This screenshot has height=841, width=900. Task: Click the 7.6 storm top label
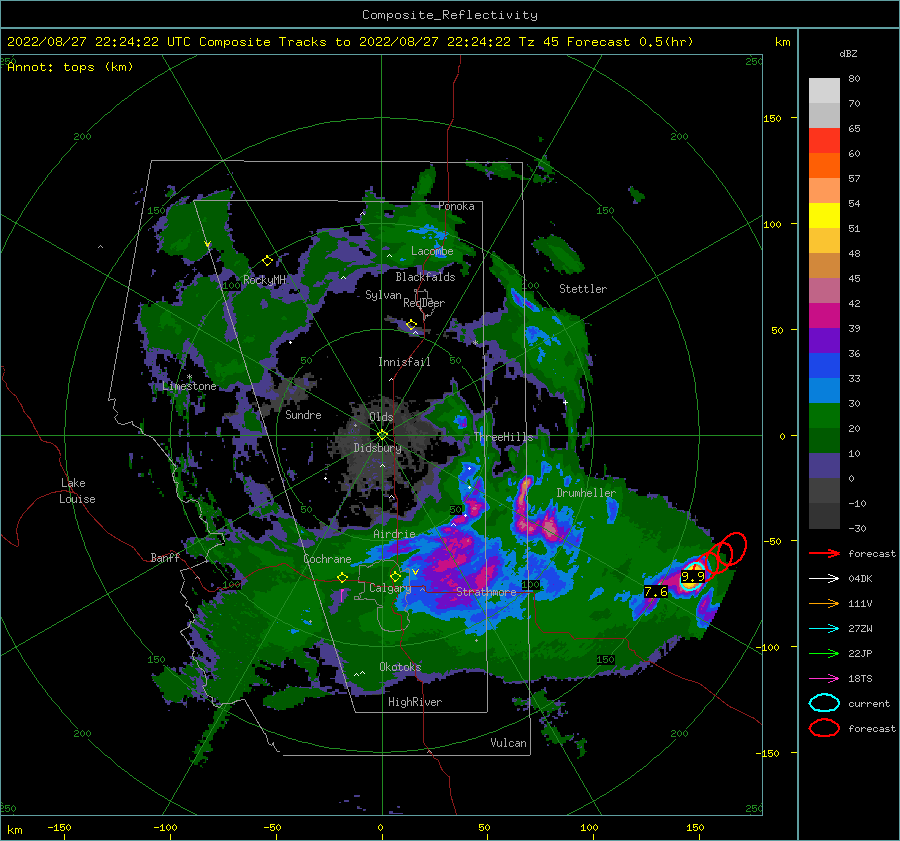(655, 591)
